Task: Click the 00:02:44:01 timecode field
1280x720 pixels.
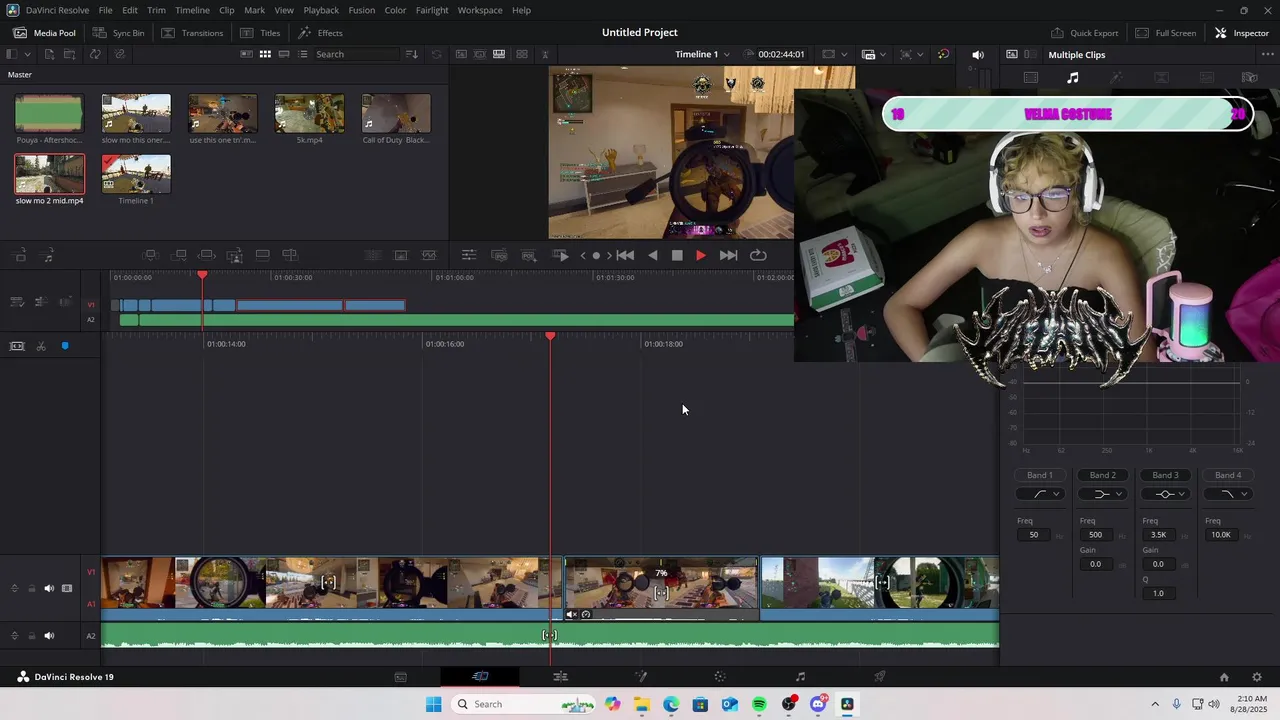Action: (x=781, y=54)
